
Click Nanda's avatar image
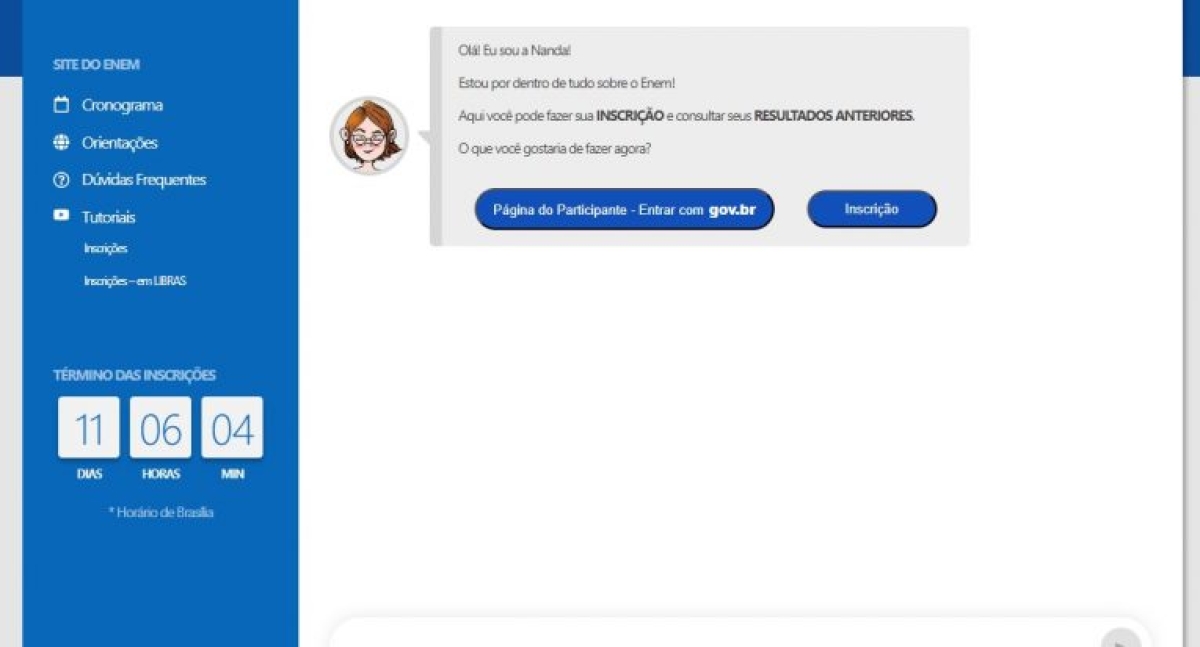click(369, 136)
